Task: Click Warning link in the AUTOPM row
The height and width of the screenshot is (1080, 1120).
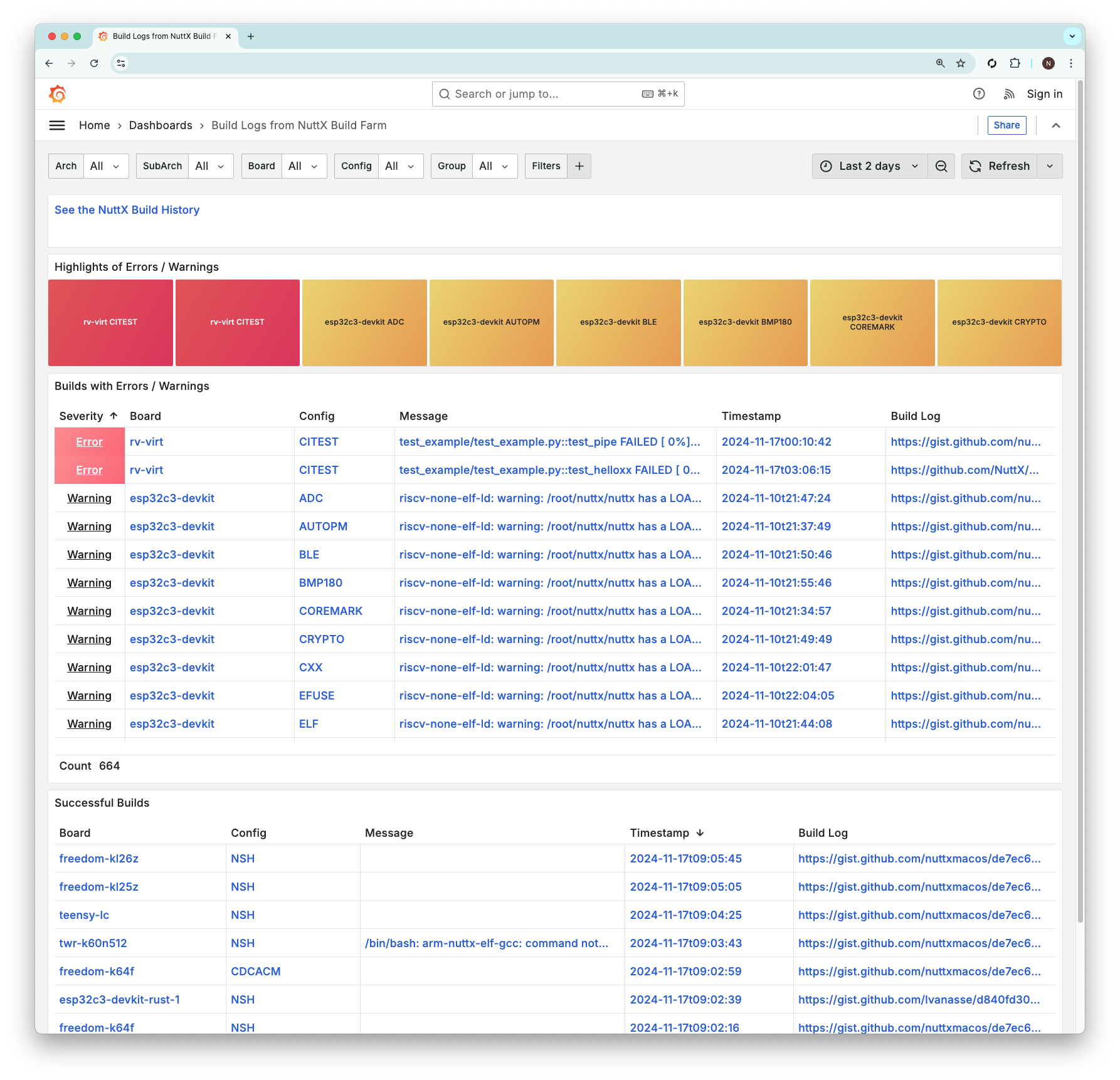Action: tap(90, 527)
